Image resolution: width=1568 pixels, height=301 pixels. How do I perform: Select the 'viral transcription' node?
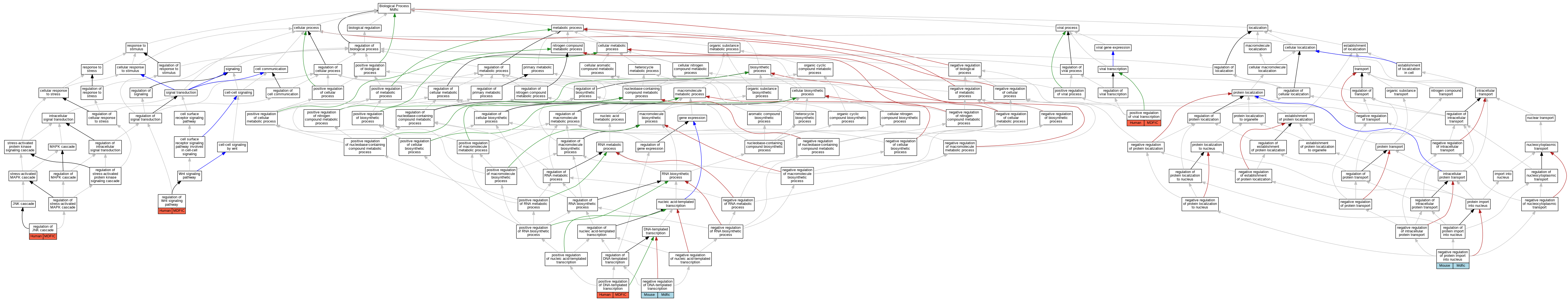1113,69
